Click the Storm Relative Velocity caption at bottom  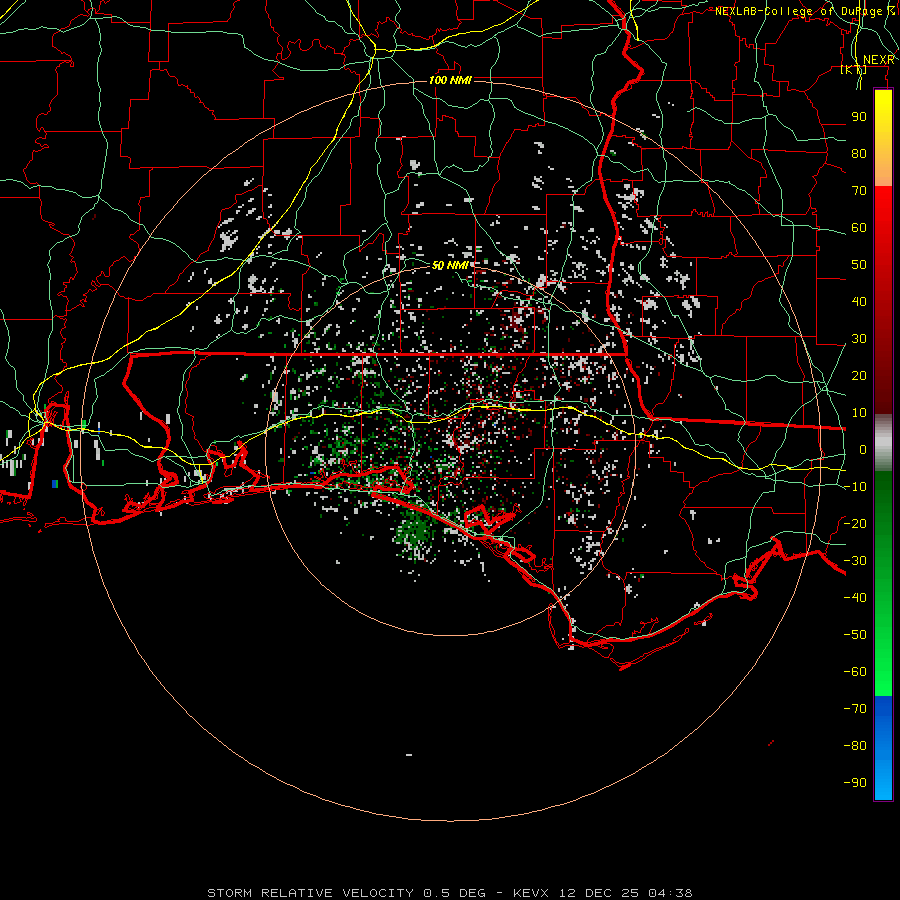coord(450,893)
